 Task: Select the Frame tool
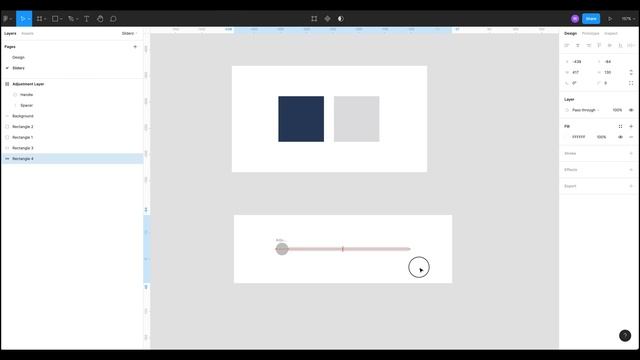pyautogui.click(x=39, y=19)
